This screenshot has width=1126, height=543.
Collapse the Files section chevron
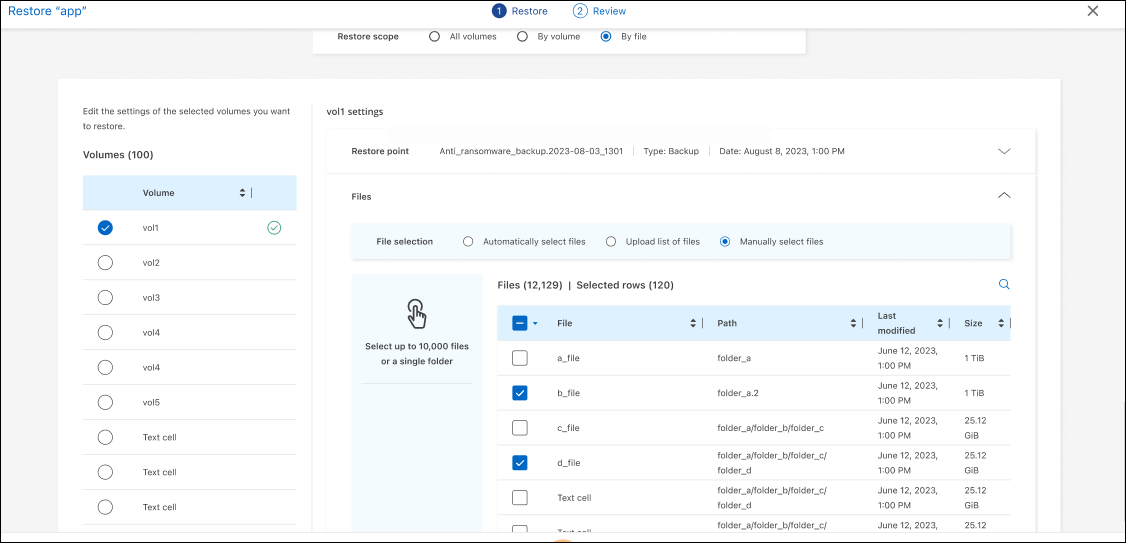[1004, 196]
